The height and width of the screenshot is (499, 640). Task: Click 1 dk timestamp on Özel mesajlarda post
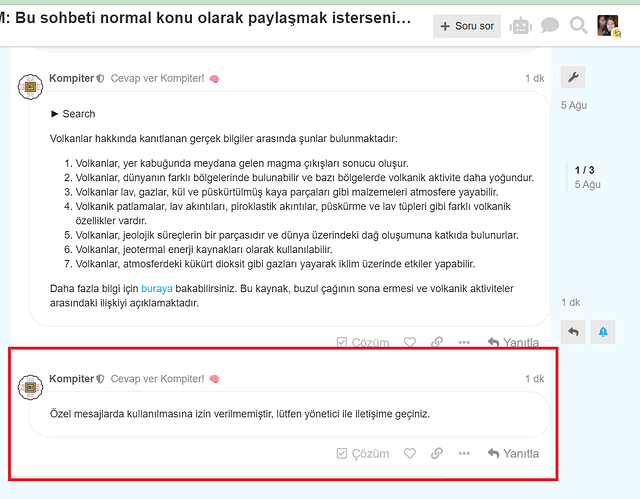535,379
